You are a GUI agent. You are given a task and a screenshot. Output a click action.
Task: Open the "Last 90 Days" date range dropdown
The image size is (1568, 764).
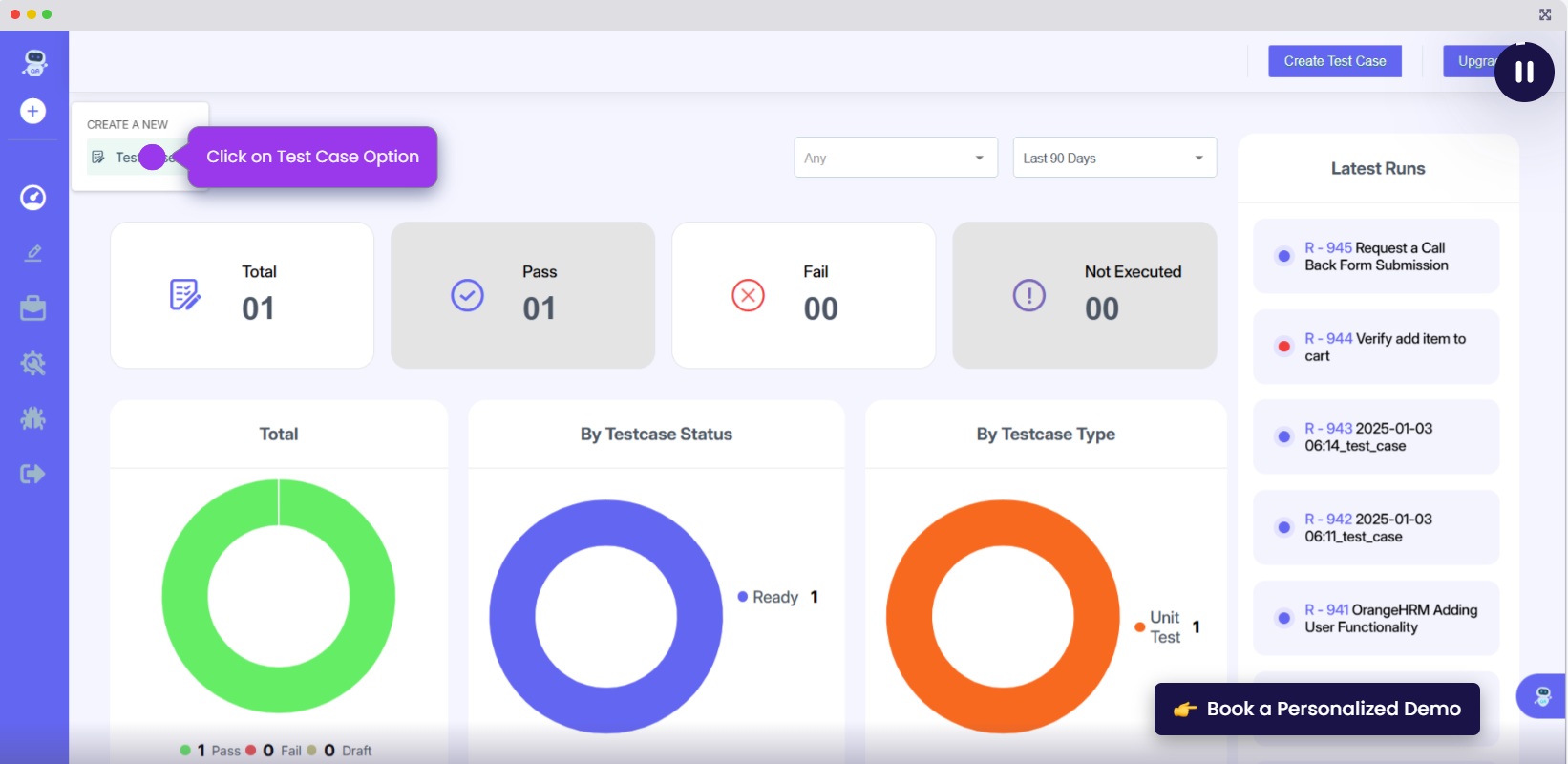(x=1113, y=158)
